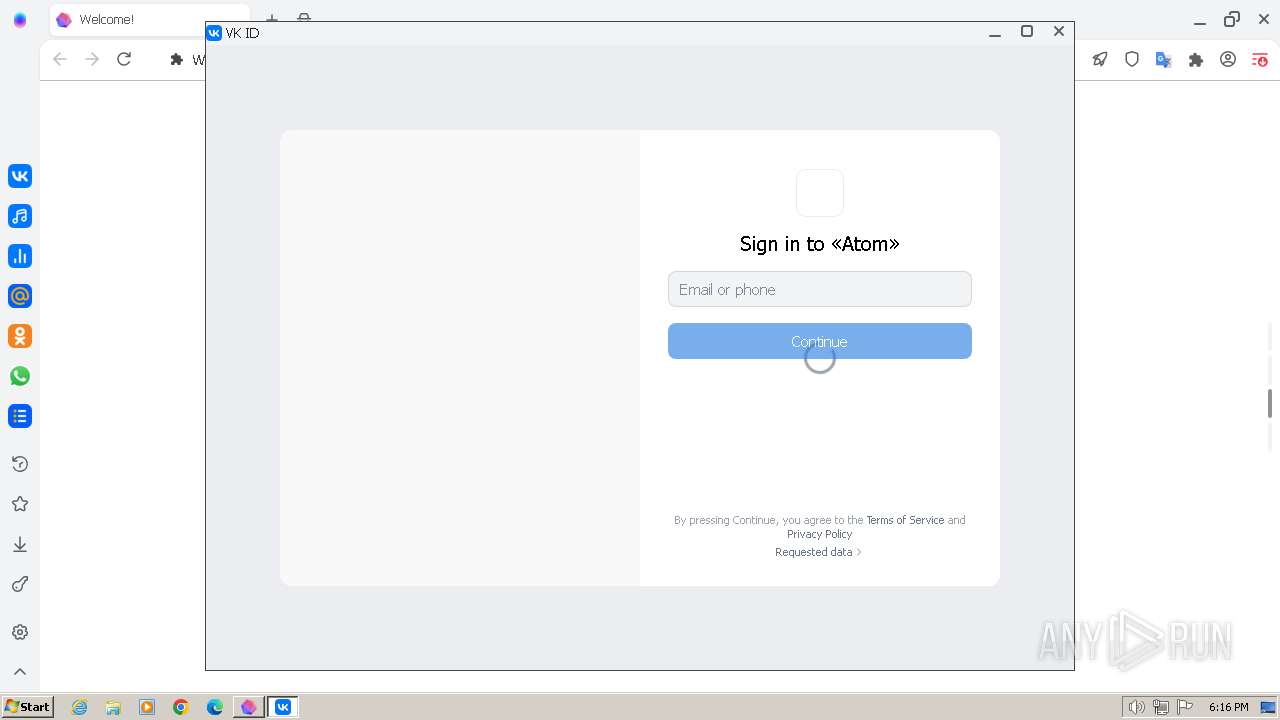Screen dimensions: 1280x720
Task: Open WhatsApp sidebar icon
Action: coord(20,376)
